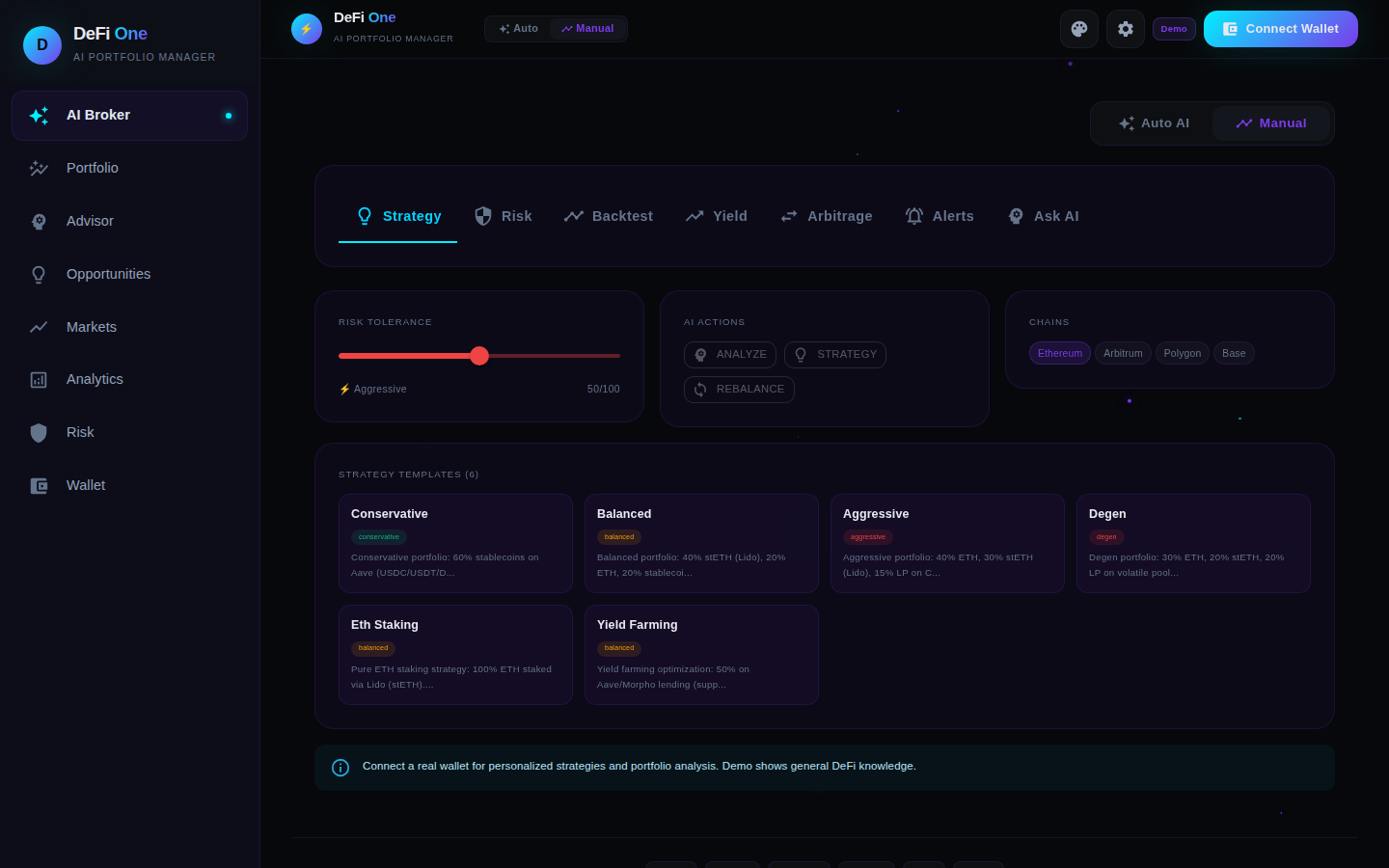1389x868 pixels.
Task: Toggle Manual mode in top header
Action: click(587, 29)
